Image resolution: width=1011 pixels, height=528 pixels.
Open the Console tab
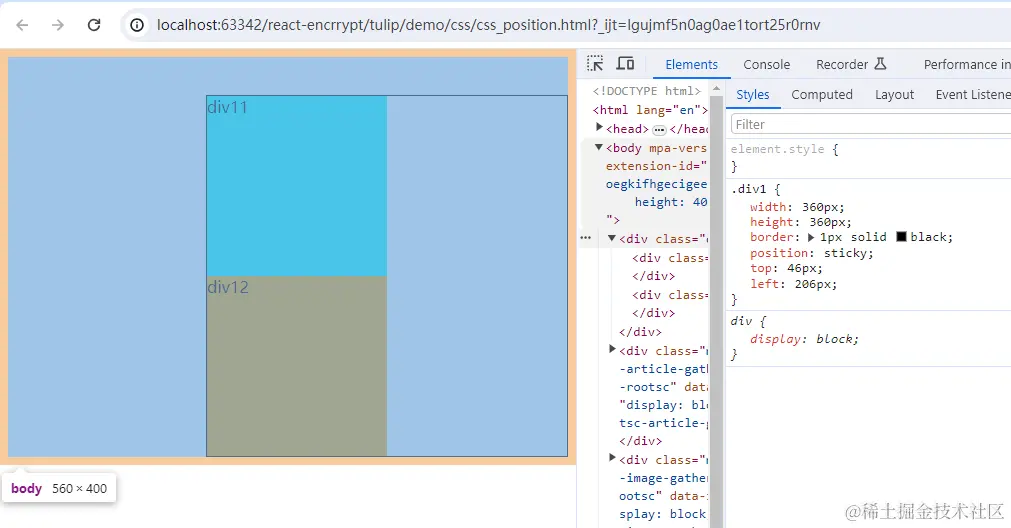pos(766,64)
